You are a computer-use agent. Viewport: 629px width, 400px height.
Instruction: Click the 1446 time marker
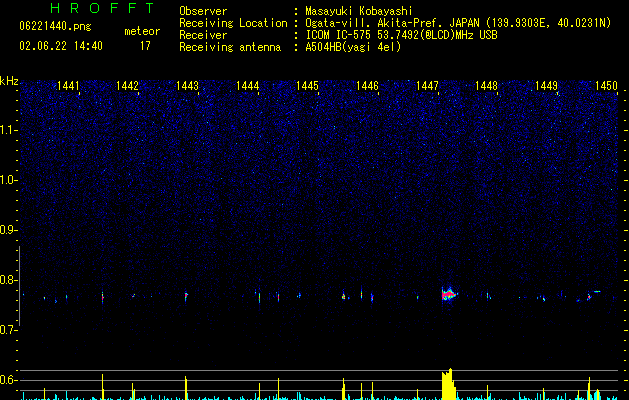tap(367, 86)
